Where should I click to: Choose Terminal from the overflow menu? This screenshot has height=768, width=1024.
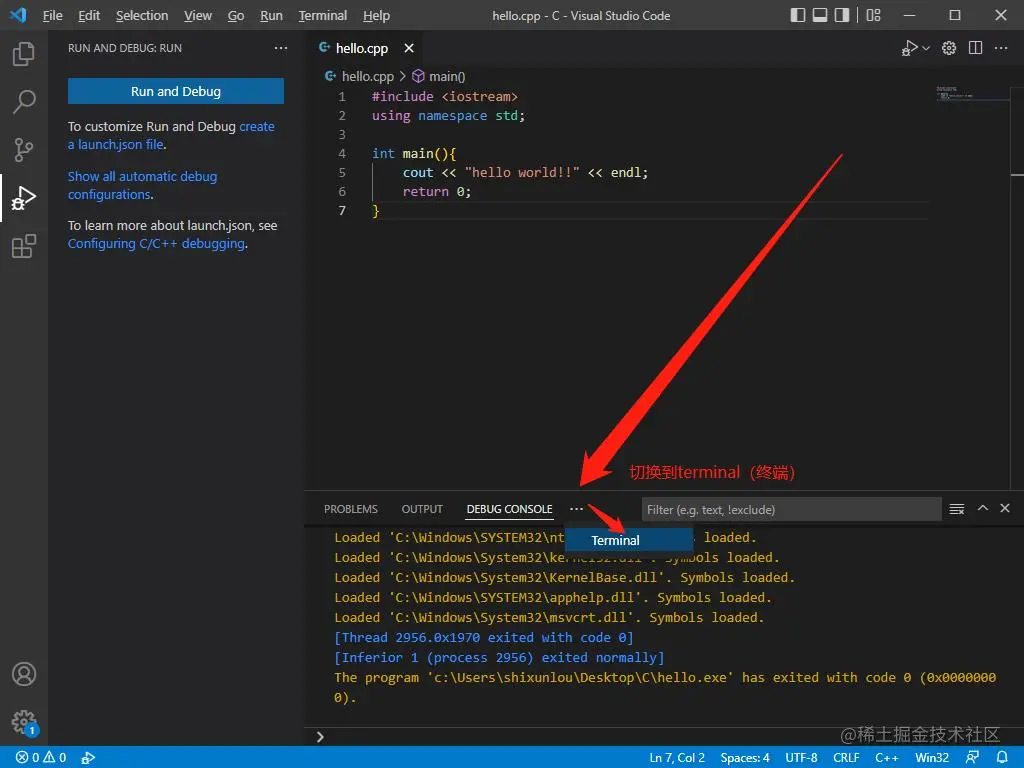tap(628, 540)
